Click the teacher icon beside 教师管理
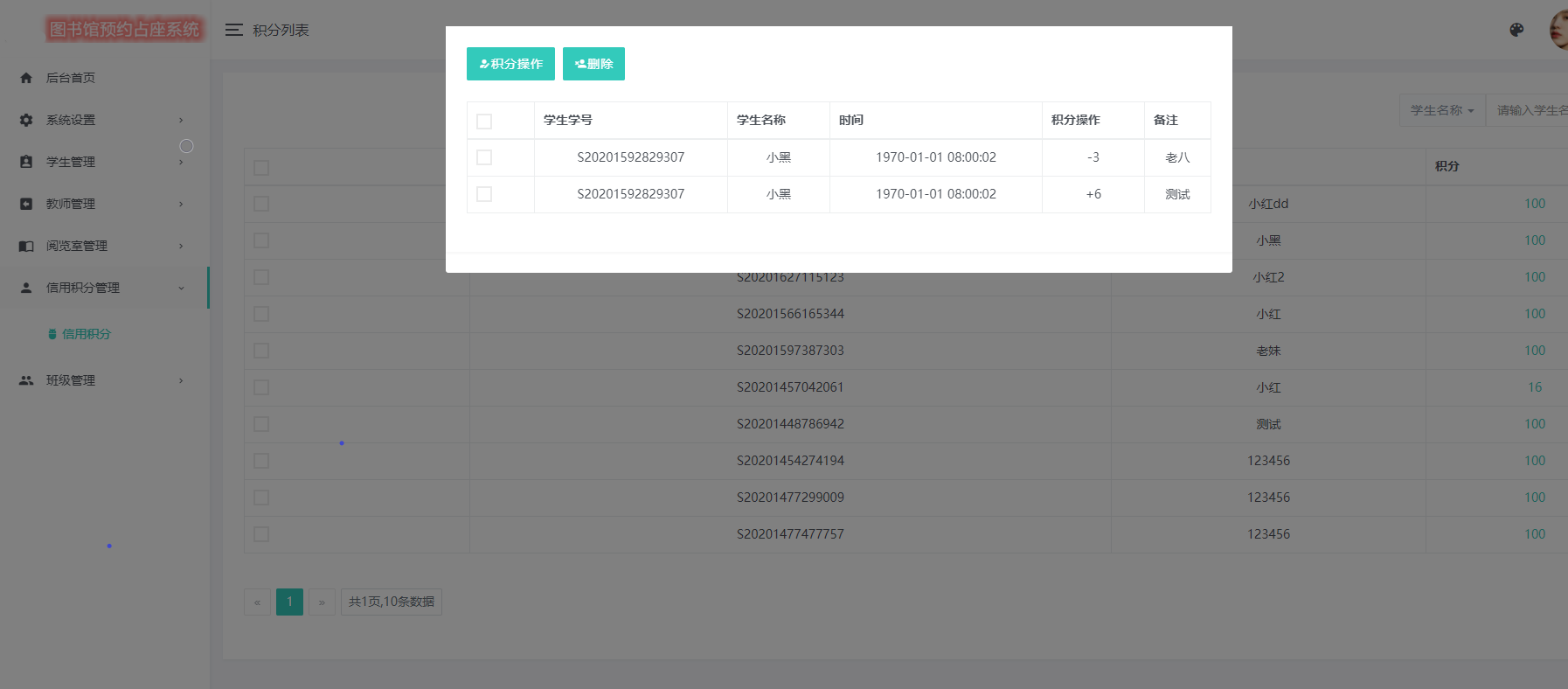1568x689 pixels. tap(26, 204)
